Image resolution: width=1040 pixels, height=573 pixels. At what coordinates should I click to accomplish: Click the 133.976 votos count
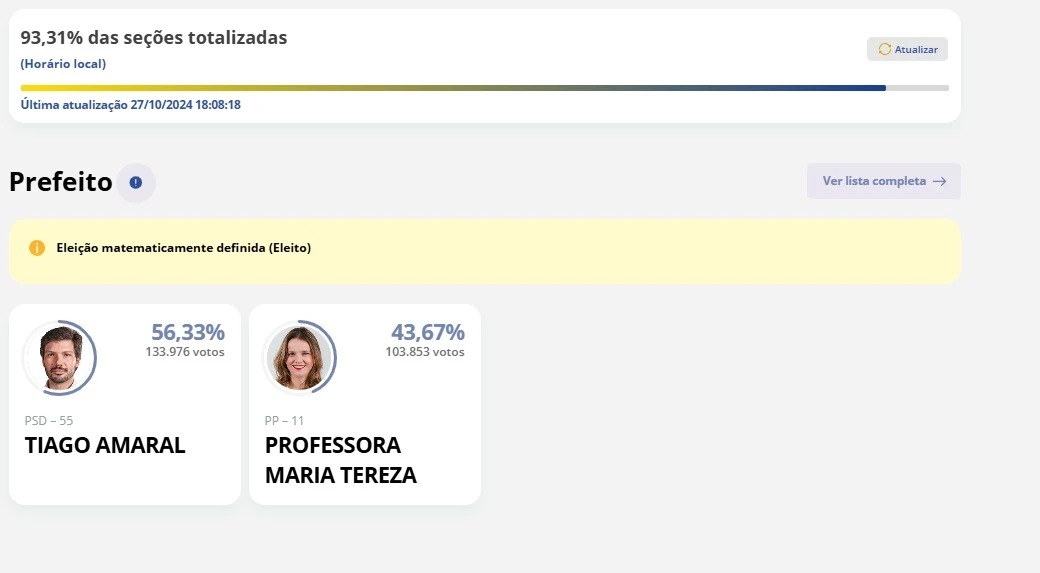[x=185, y=352]
